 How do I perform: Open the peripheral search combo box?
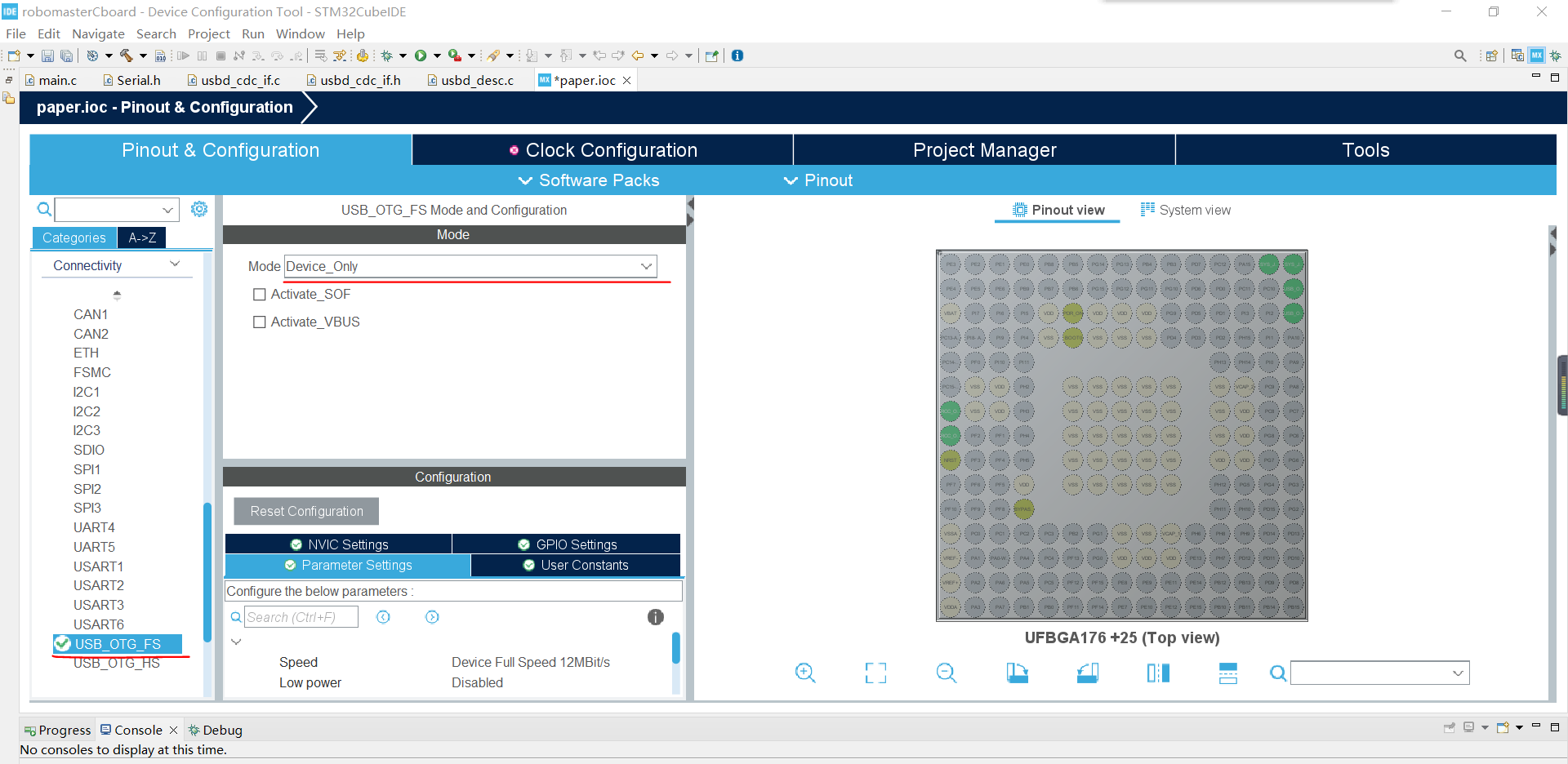117,210
